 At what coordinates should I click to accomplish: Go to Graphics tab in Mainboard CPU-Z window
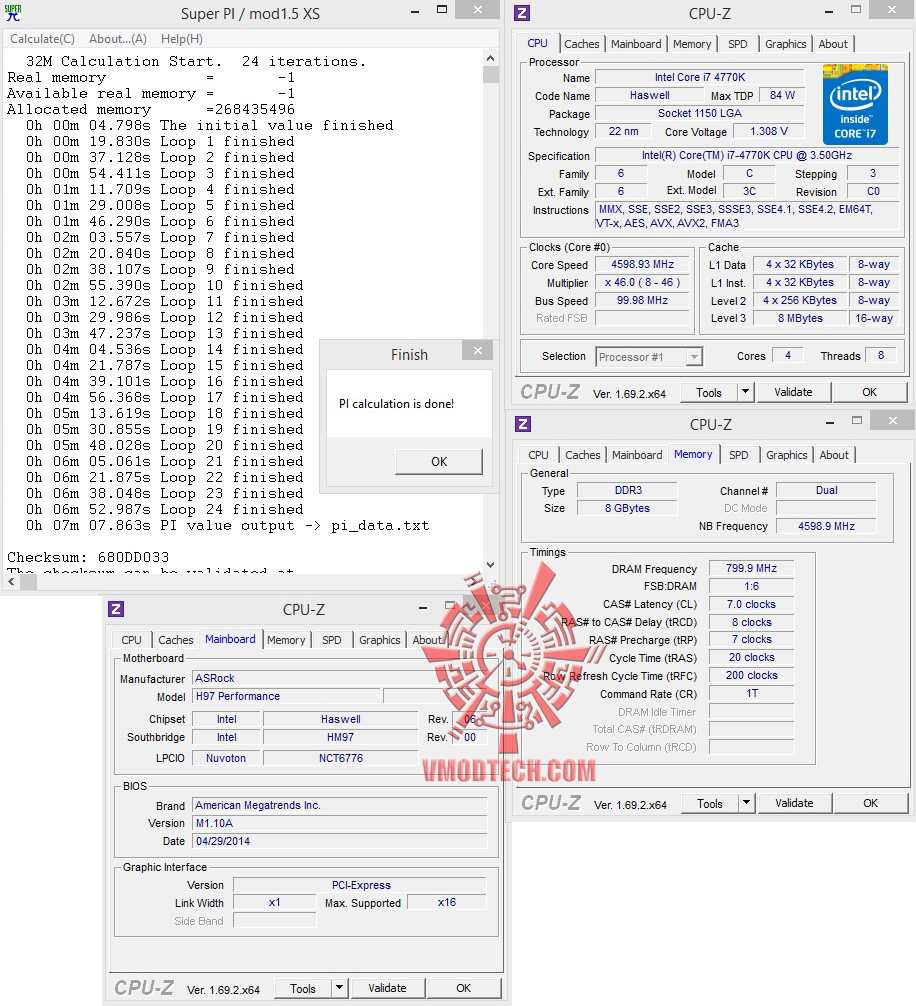click(380, 640)
